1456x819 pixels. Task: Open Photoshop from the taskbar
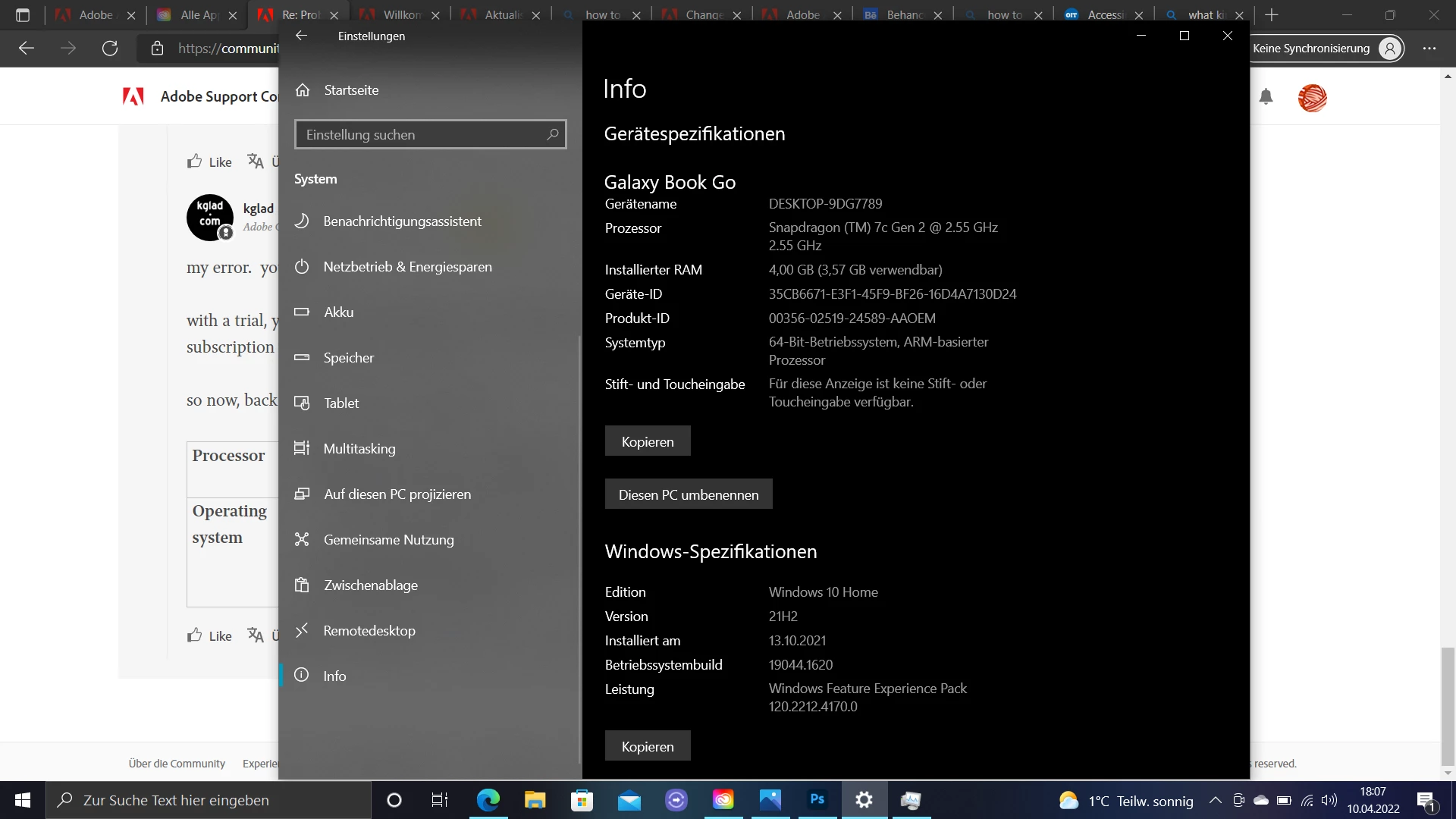click(x=817, y=800)
